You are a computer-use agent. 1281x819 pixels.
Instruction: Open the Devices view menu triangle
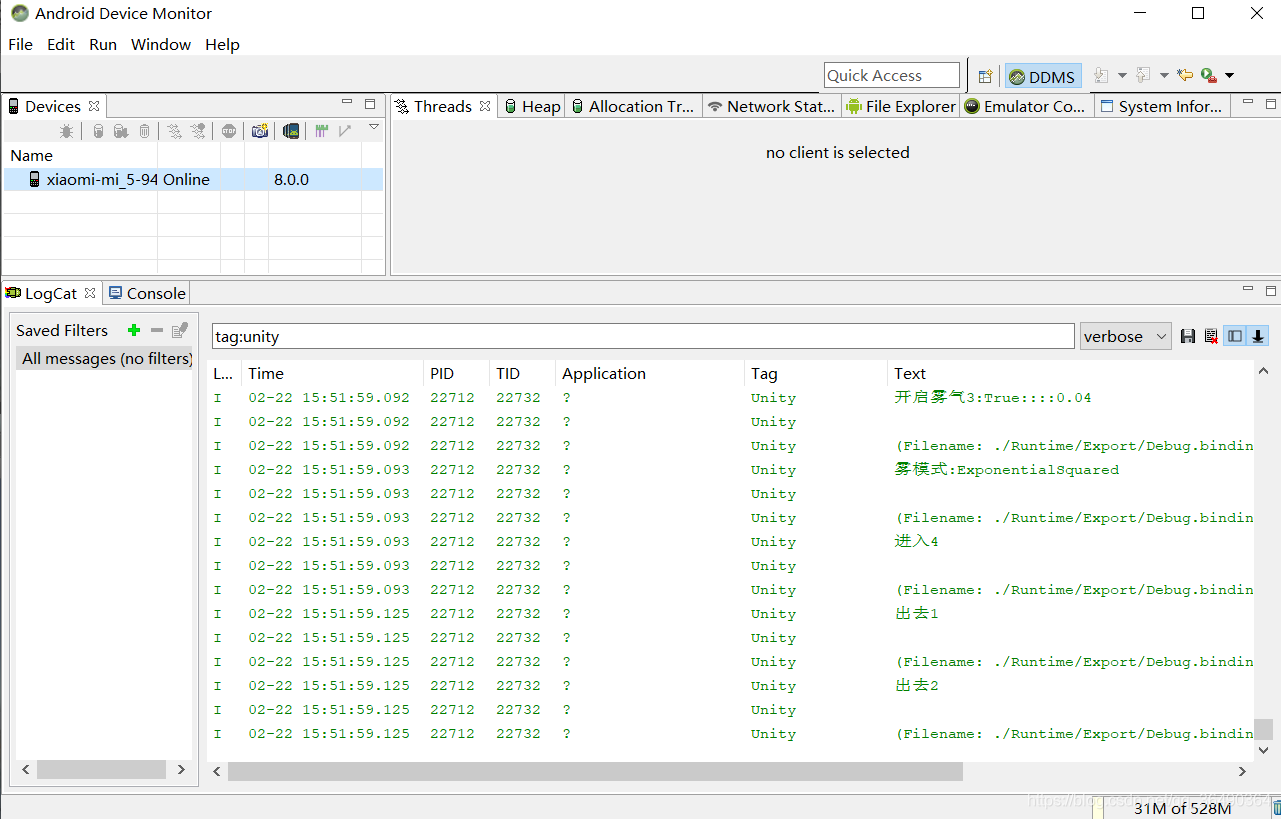(374, 127)
